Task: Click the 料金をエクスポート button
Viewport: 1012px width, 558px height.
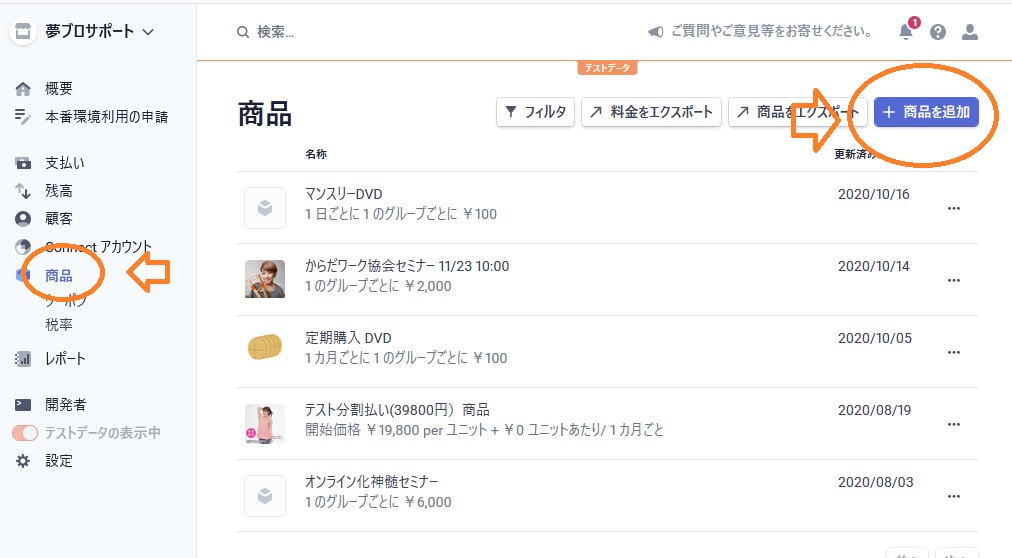Action: 651,112
